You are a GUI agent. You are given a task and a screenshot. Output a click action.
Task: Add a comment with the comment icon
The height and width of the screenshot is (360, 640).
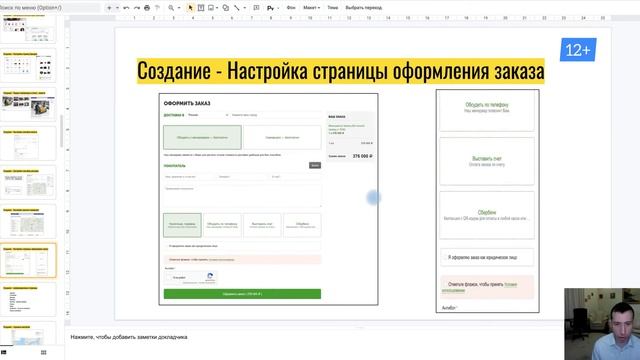[x=256, y=8]
